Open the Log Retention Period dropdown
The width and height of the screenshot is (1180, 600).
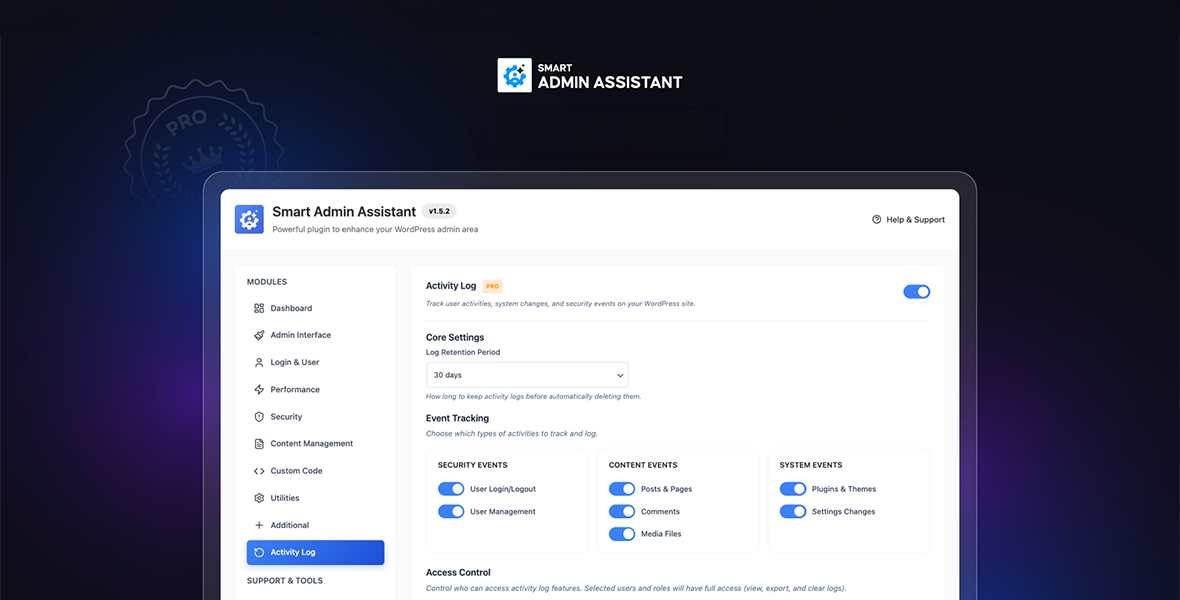(x=527, y=375)
